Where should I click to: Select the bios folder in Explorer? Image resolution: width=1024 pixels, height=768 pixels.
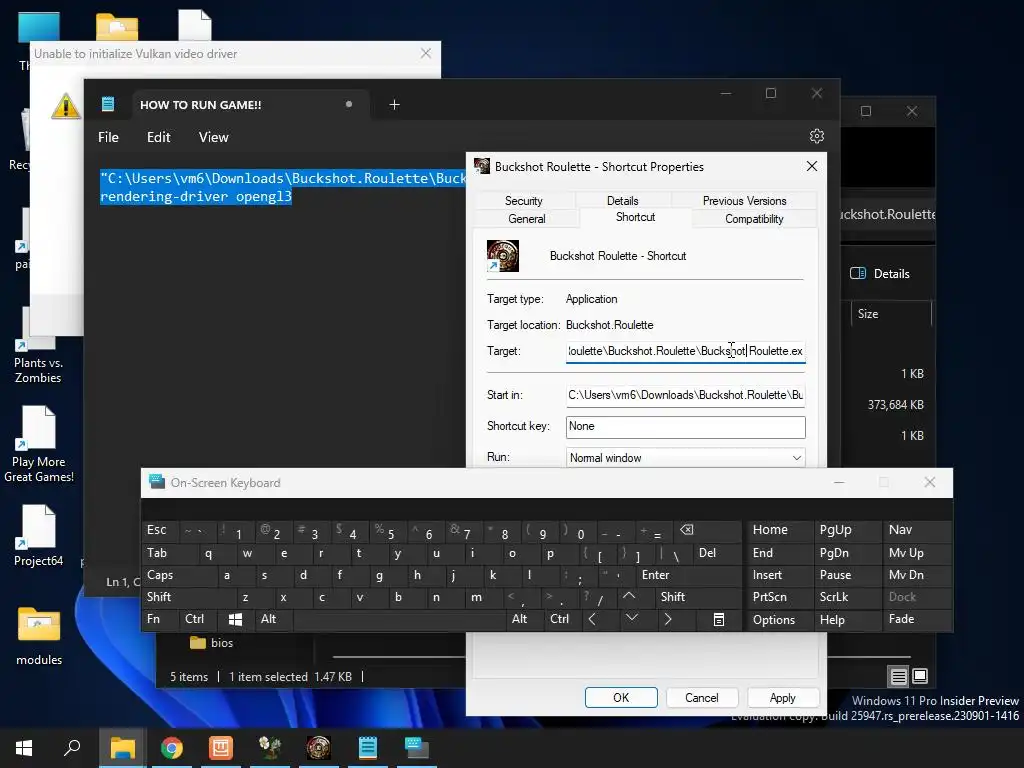(212, 643)
